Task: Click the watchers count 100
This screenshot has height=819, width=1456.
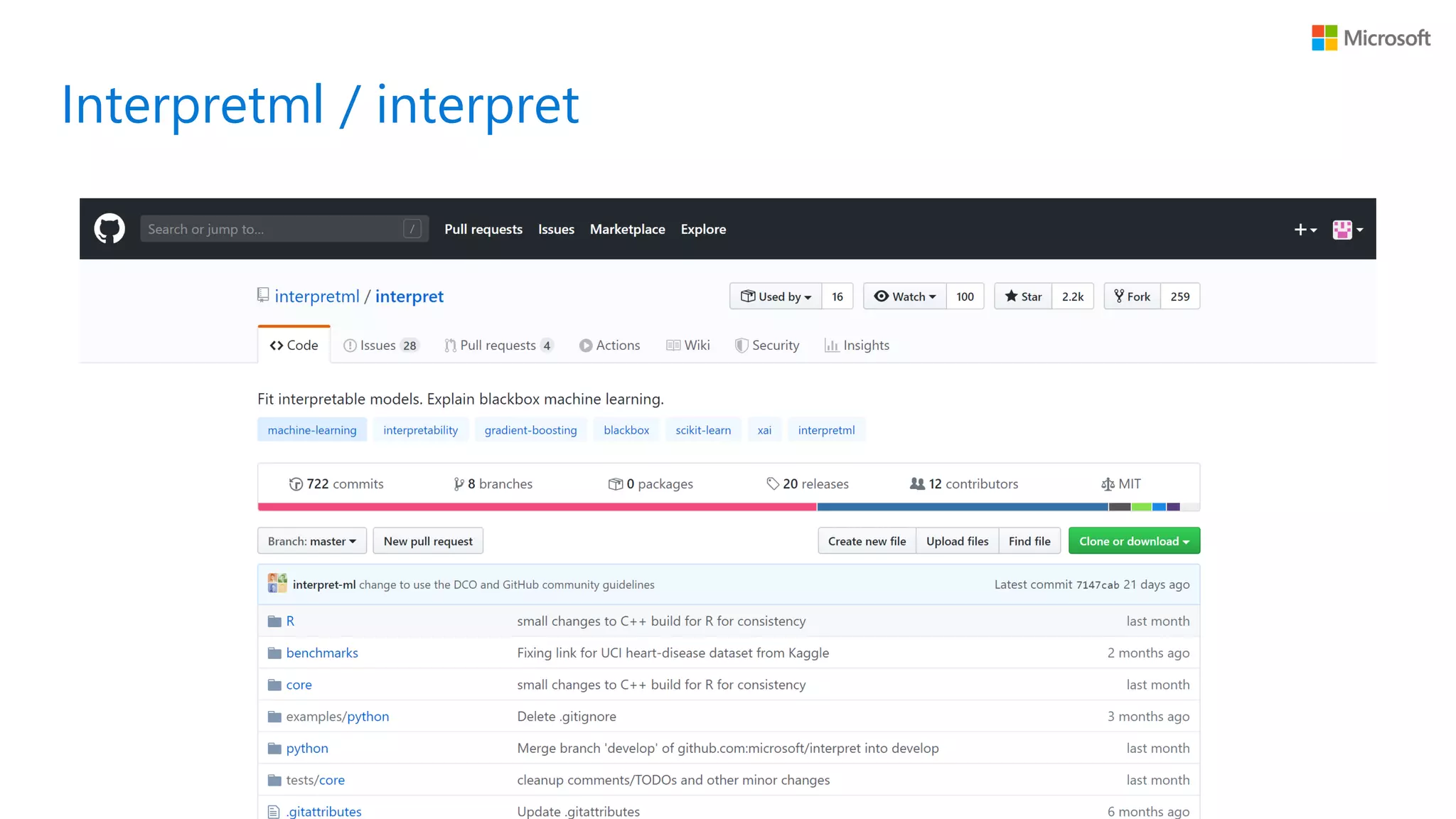Action: (x=965, y=296)
